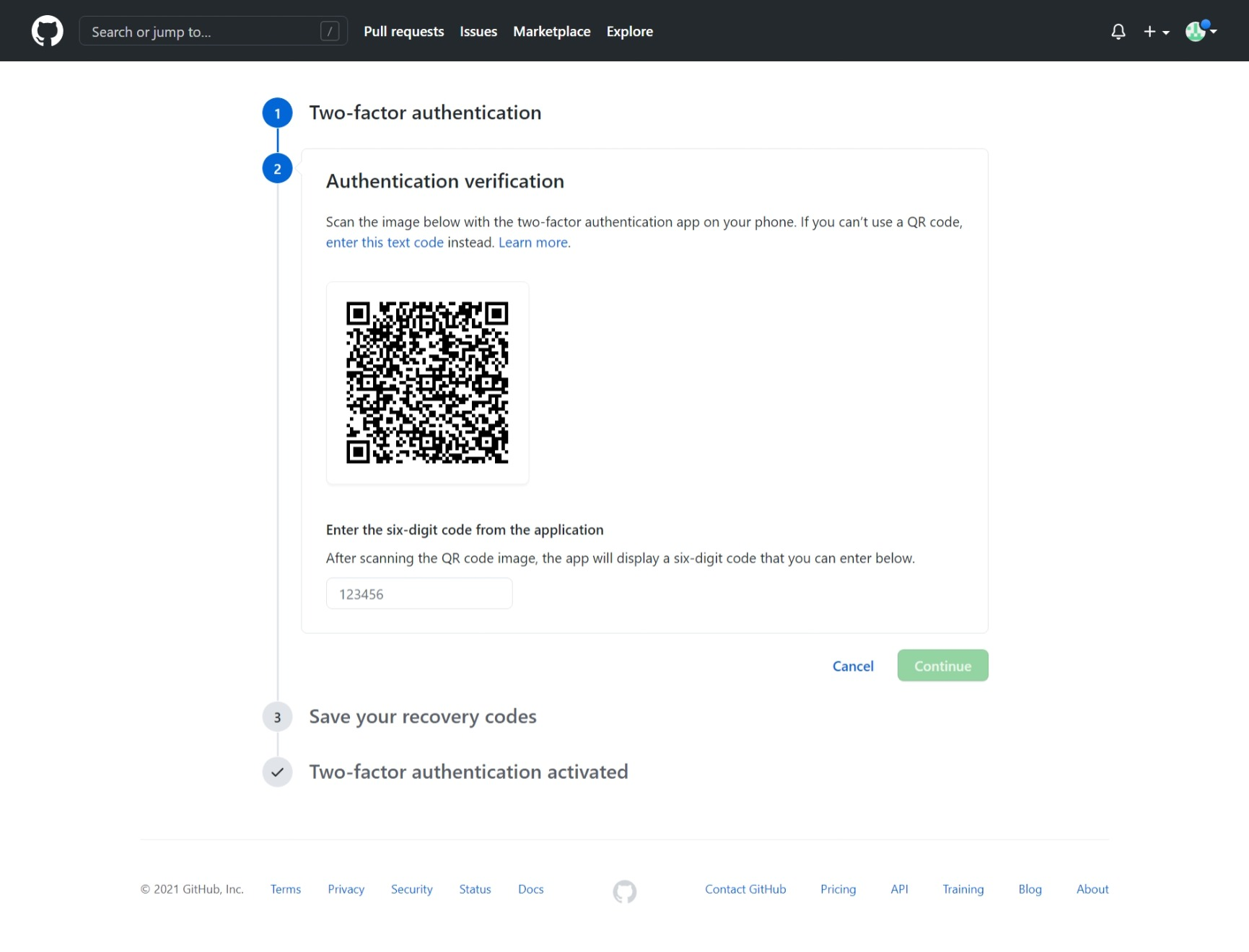Expand the plus sign dropdown menu
The image size is (1249, 952).
coord(1165,33)
